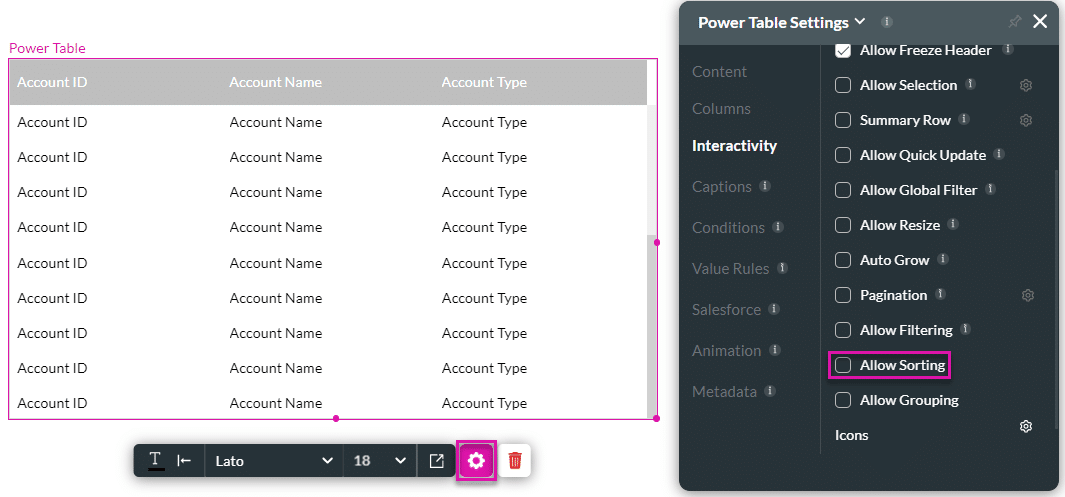This screenshot has width=1065, height=497.
Task: Switch to the Value Rules tab
Action: pos(731,269)
